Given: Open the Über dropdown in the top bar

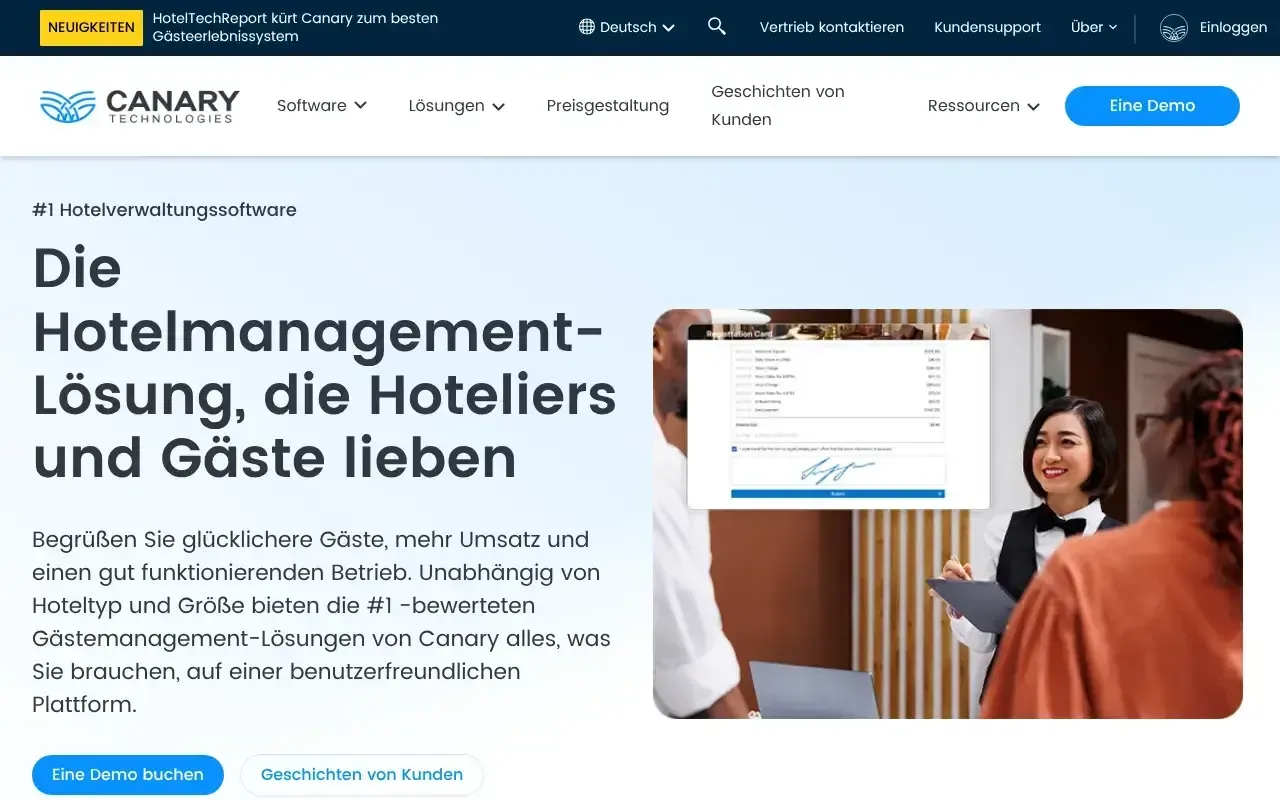Looking at the screenshot, I should tap(1093, 27).
